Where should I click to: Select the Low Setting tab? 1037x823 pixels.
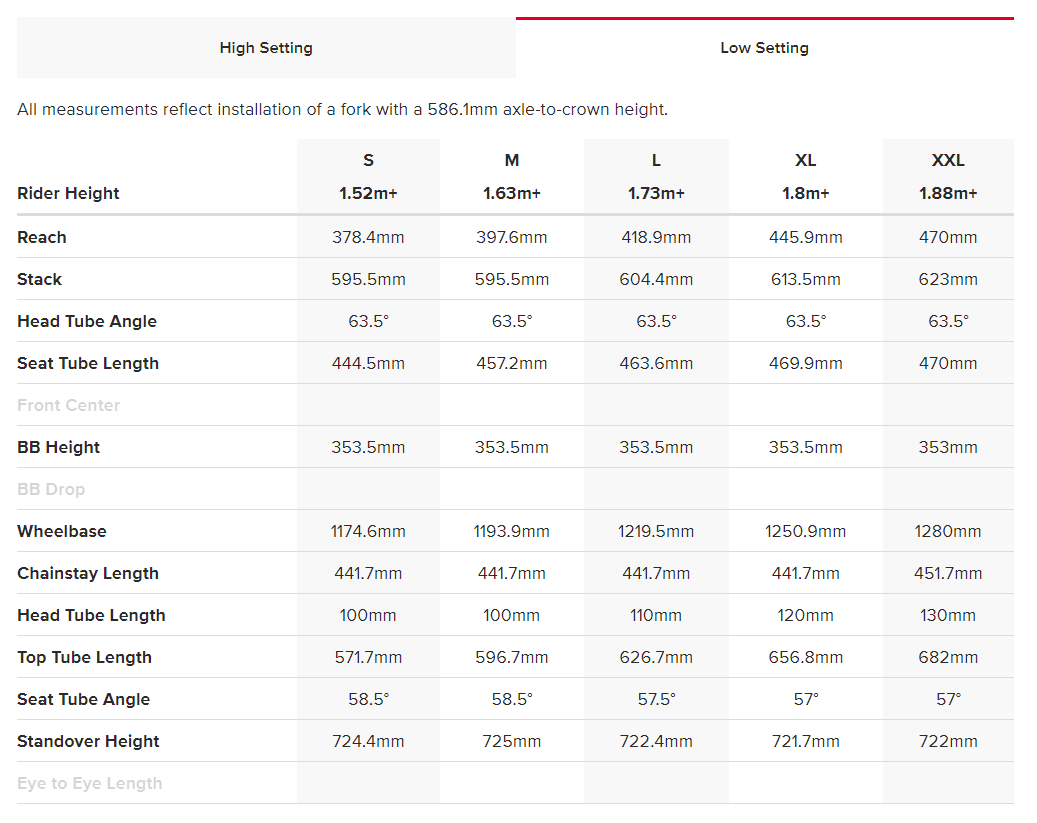pos(764,48)
